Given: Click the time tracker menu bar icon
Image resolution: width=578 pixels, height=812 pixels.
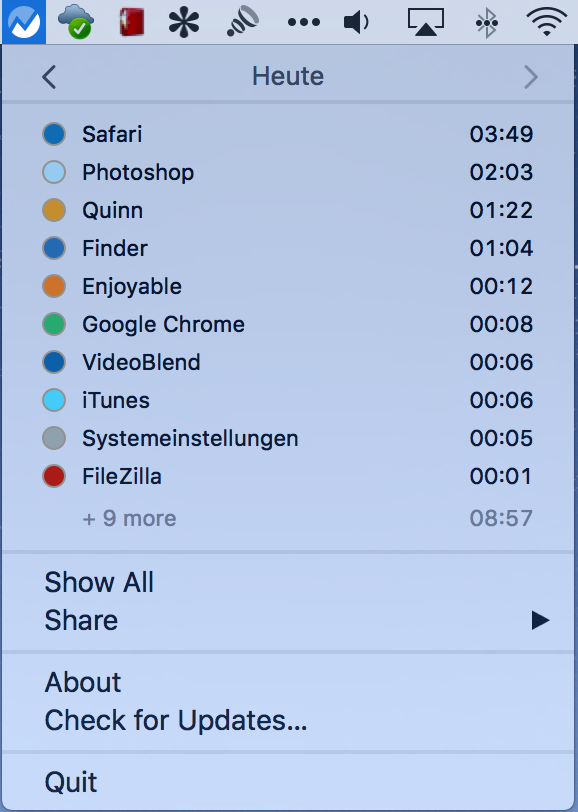Looking at the screenshot, I should (23, 22).
